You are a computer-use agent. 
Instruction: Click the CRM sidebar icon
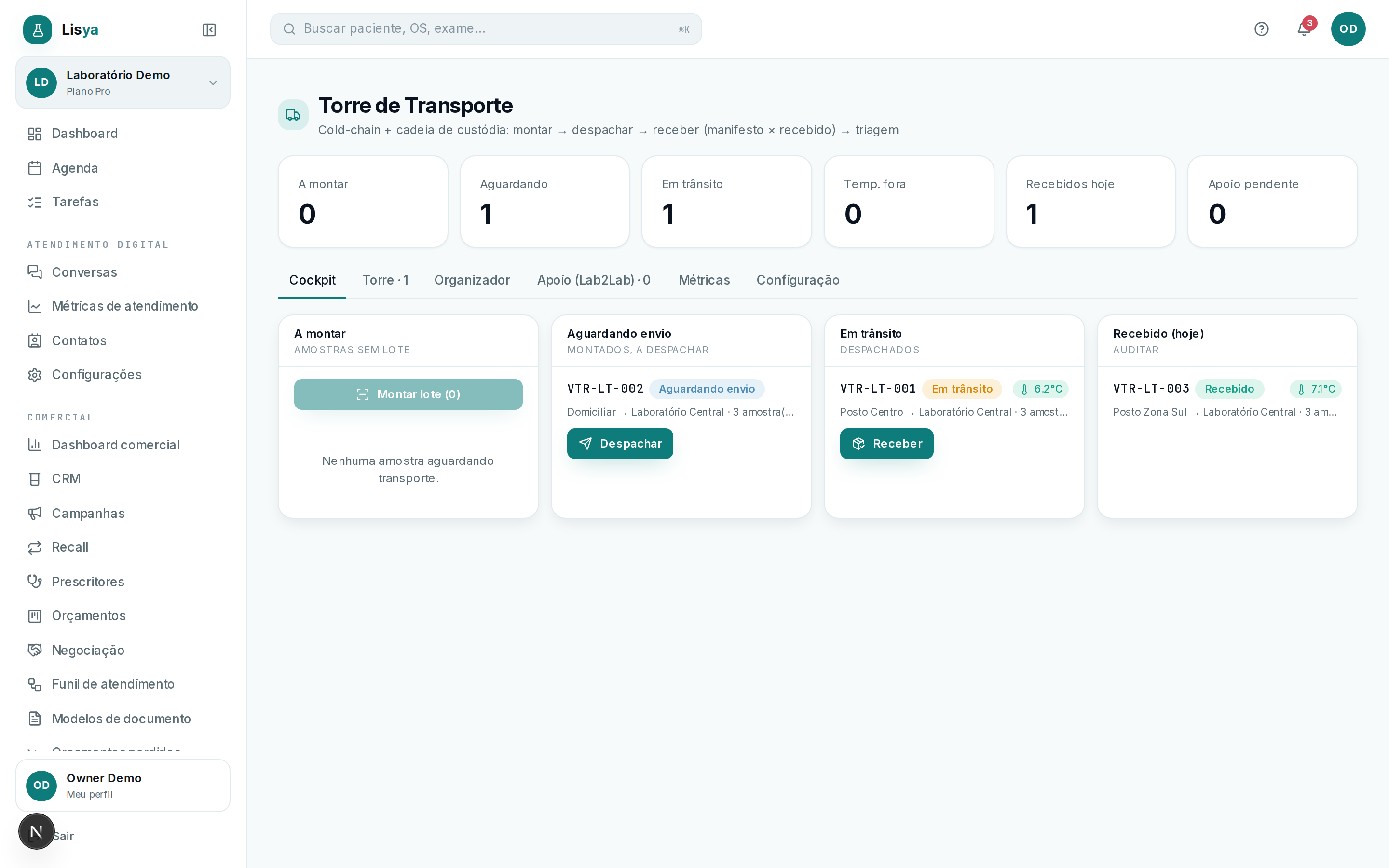34,479
